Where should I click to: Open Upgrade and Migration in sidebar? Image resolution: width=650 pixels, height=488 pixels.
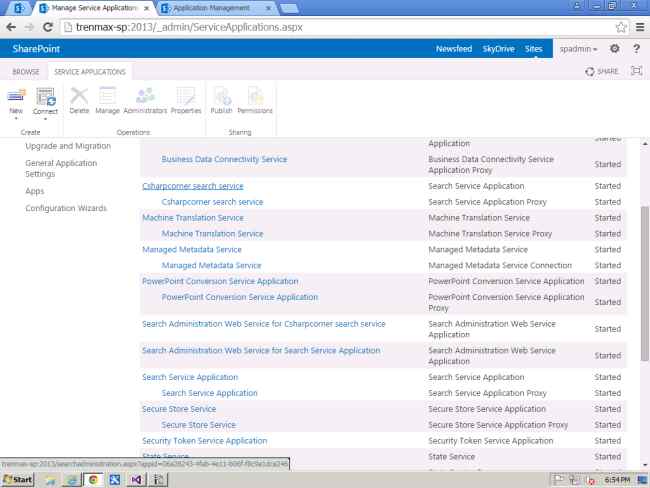click(x=68, y=146)
